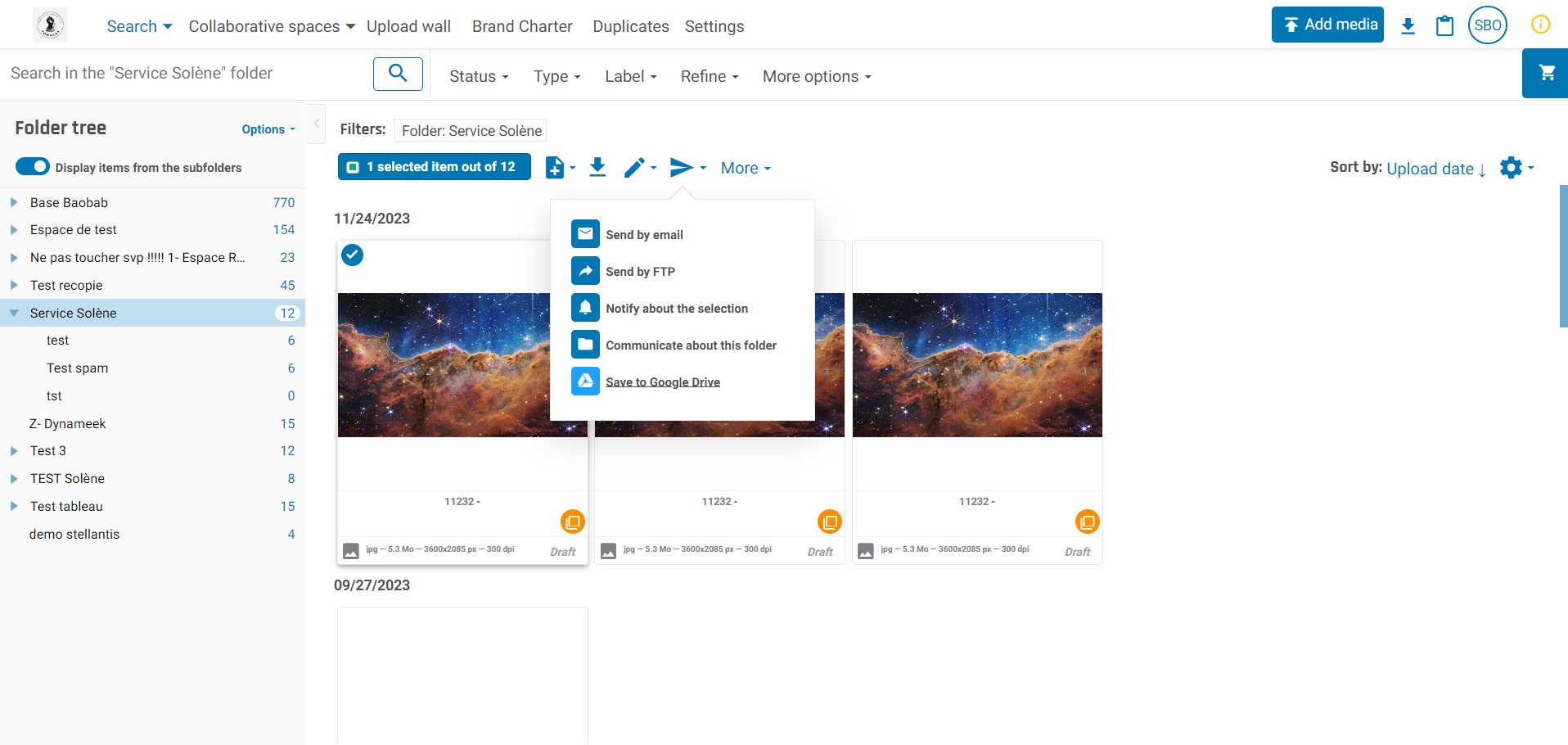The width and height of the screenshot is (1568, 745).
Task: Click the pencil edit icon
Action: click(x=634, y=167)
